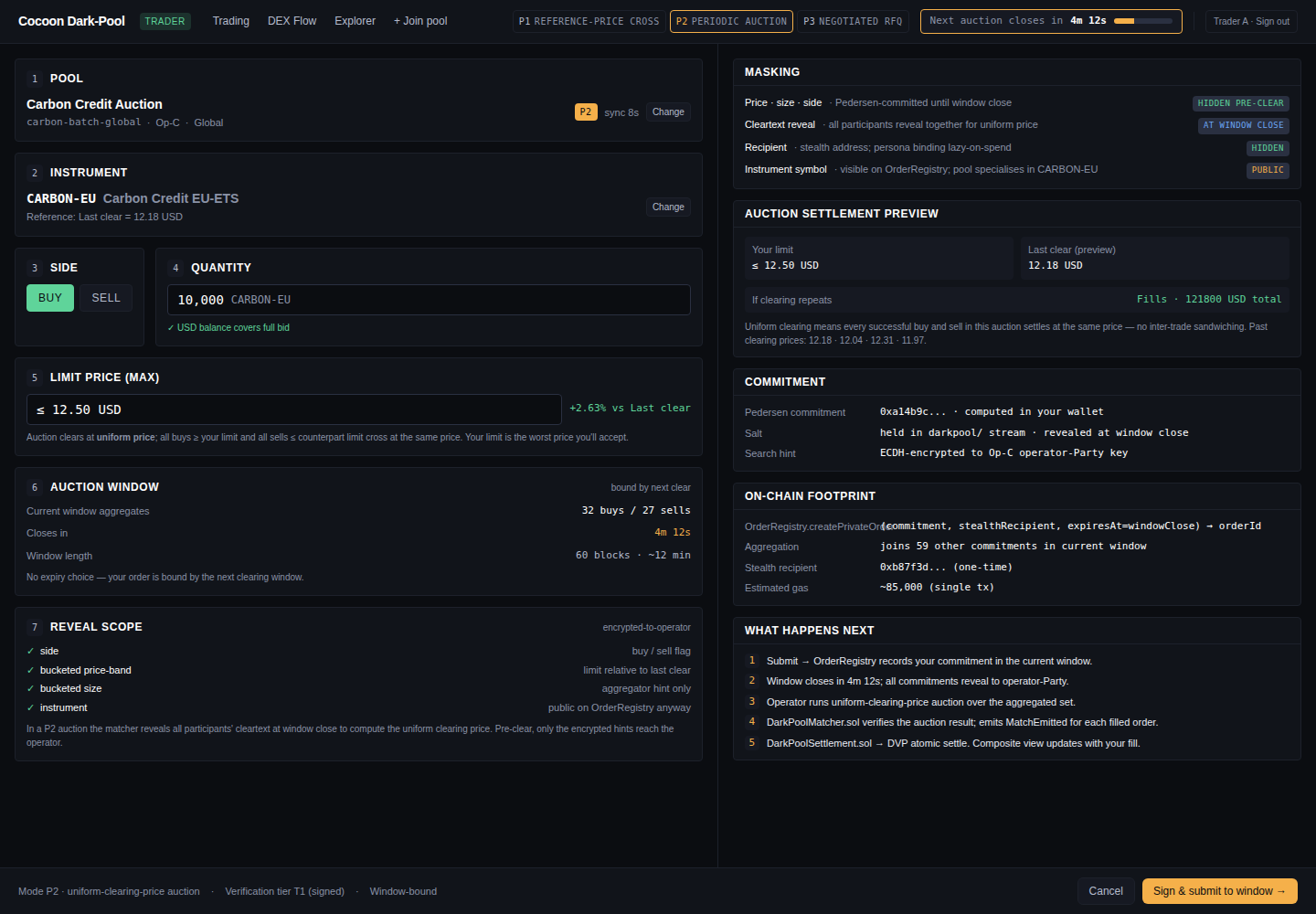Select SELL side
Image resolution: width=1316 pixels, height=914 pixels.
(x=106, y=298)
